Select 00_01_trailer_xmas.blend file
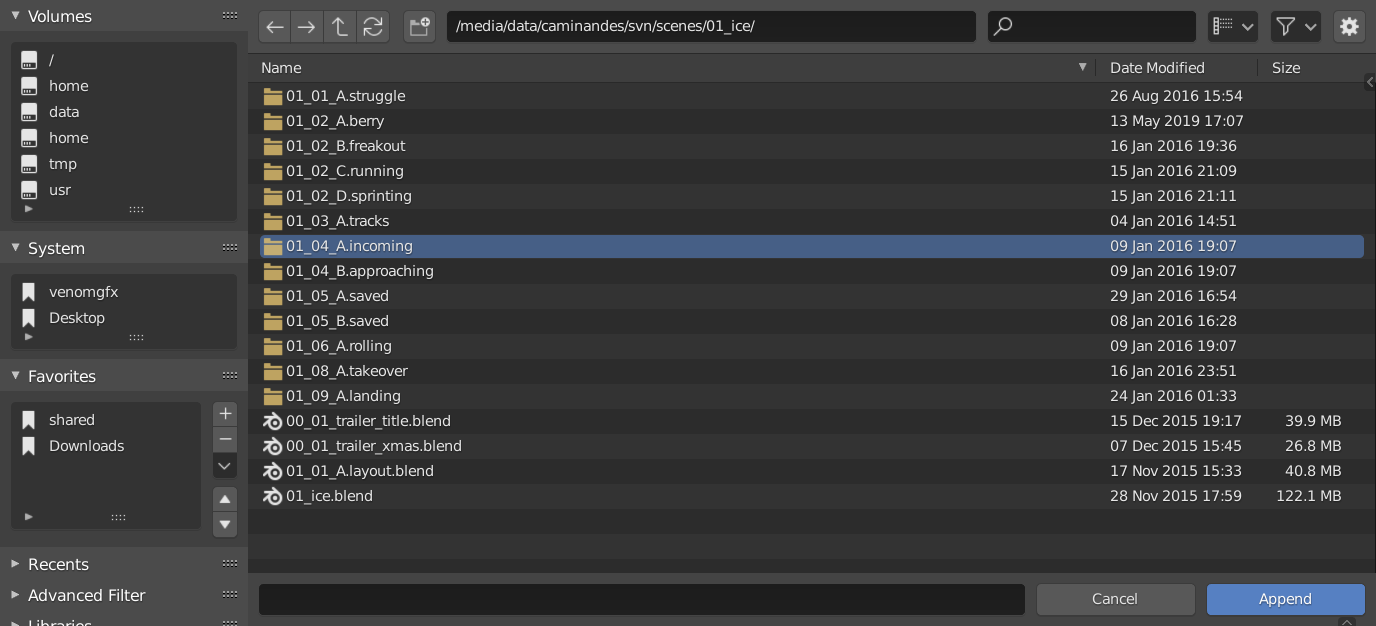This screenshot has width=1376, height=626. (x=812, y=446)
